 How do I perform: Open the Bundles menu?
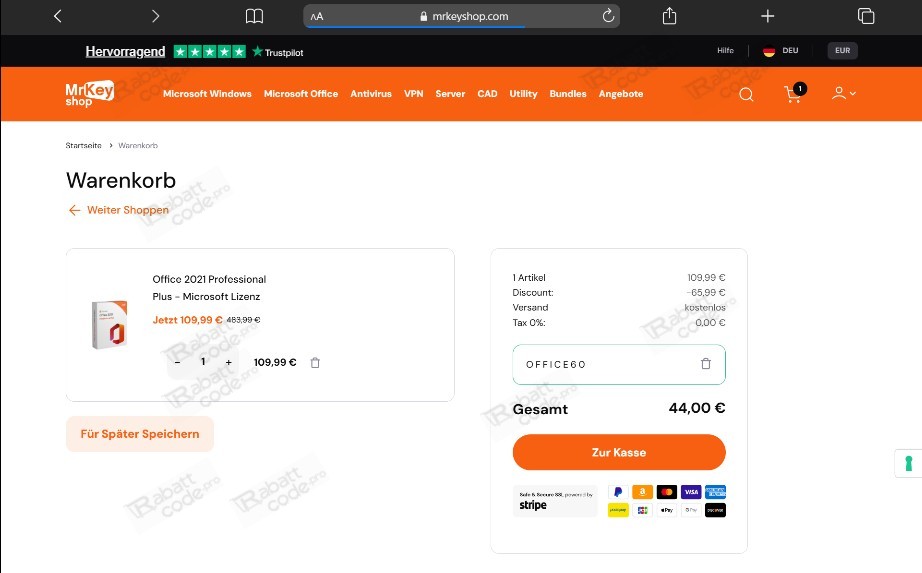click(567, 94)
